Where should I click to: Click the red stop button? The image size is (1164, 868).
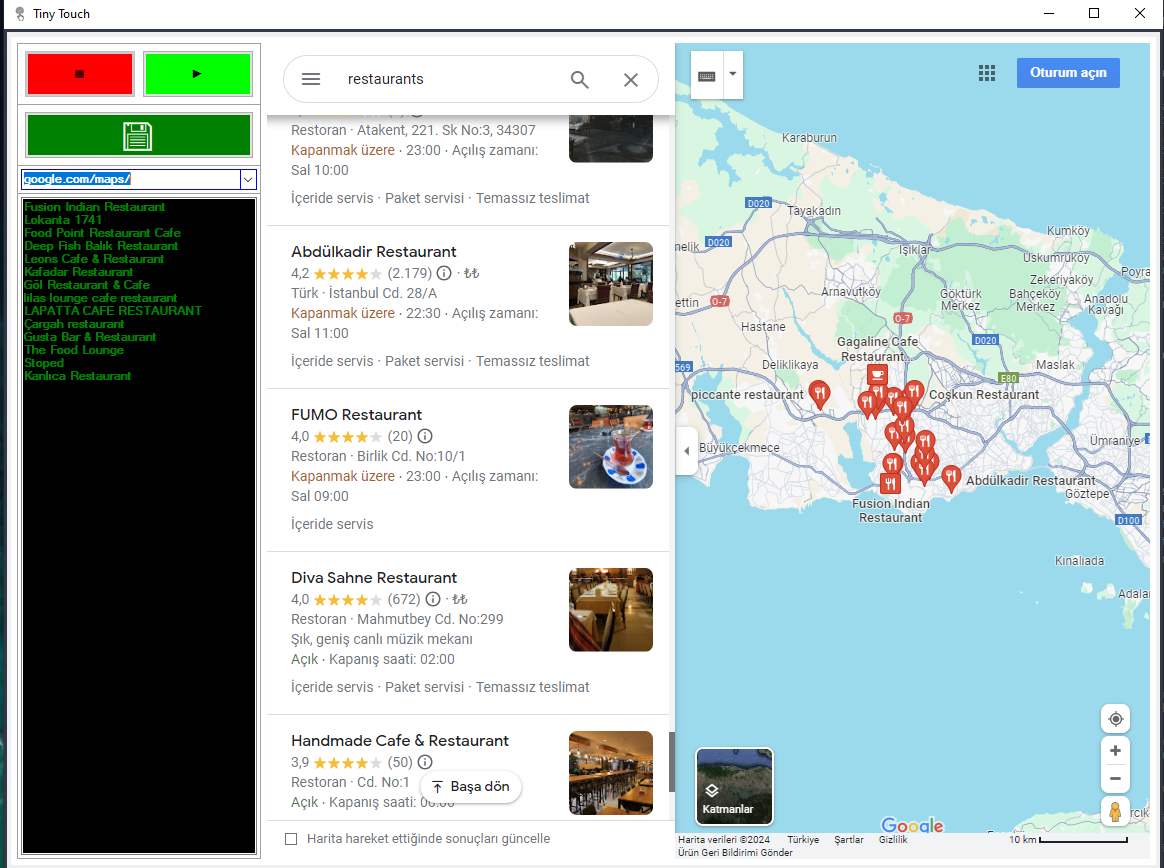[x=79, y=74]
